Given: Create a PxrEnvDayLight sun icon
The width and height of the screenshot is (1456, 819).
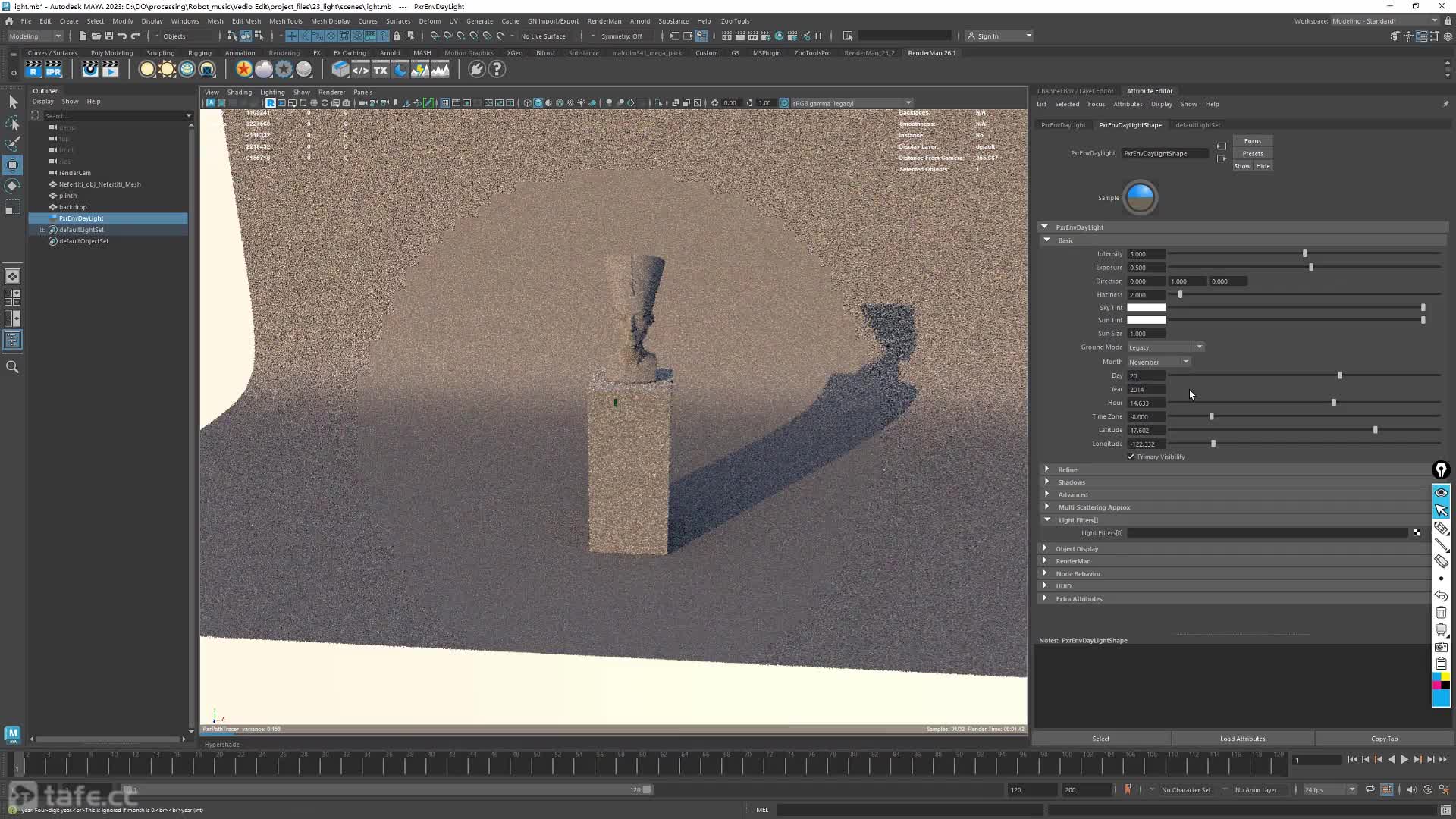Looking at the screenshot, I should pyautogui.click(x=167, y=70).
